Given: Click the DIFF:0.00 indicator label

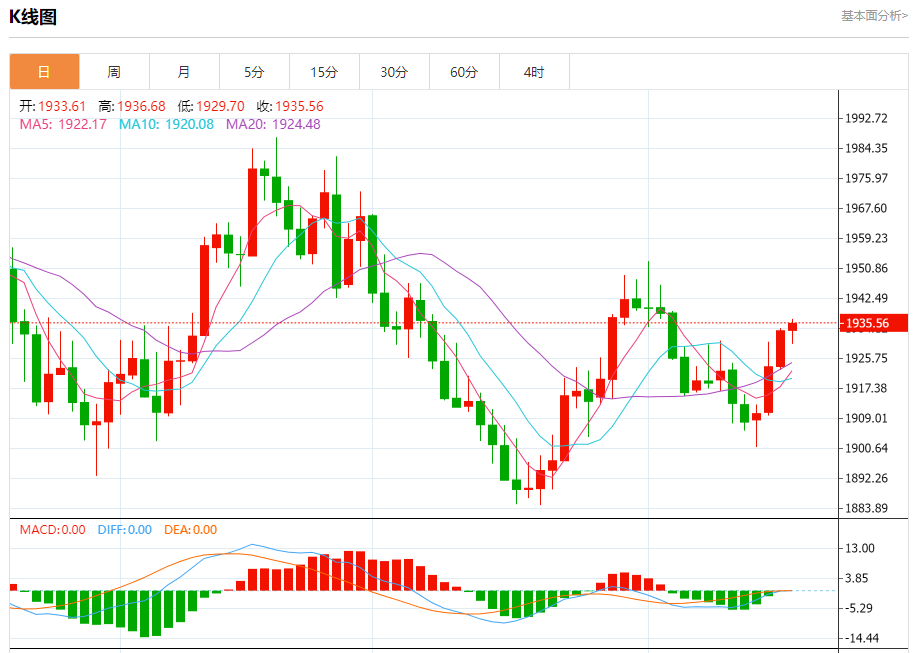Looking at the screenshot, I should coord(124,530).
